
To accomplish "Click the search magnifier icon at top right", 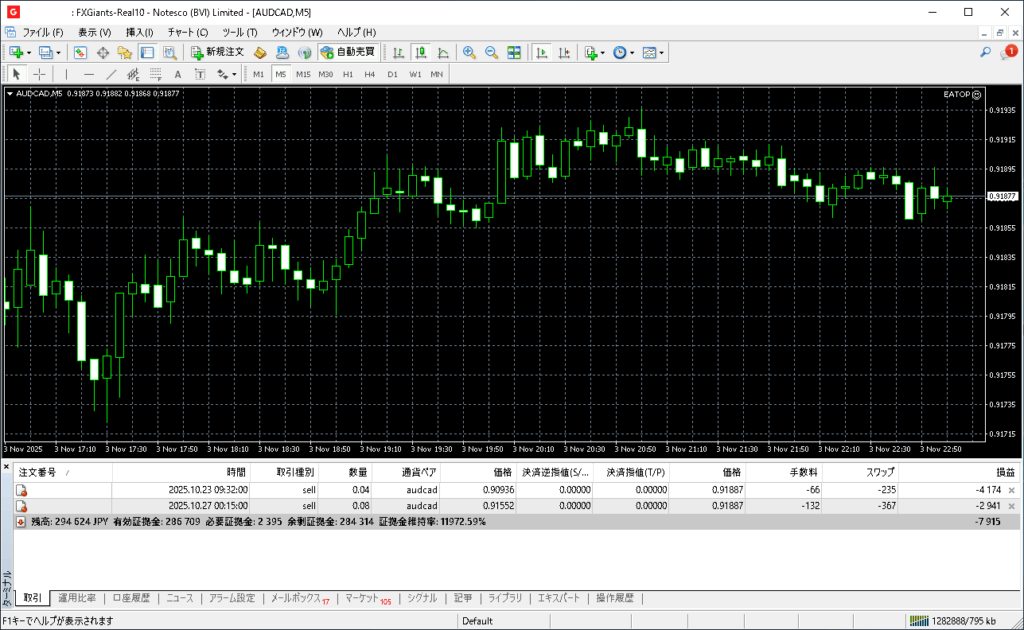I will [985, 52].
